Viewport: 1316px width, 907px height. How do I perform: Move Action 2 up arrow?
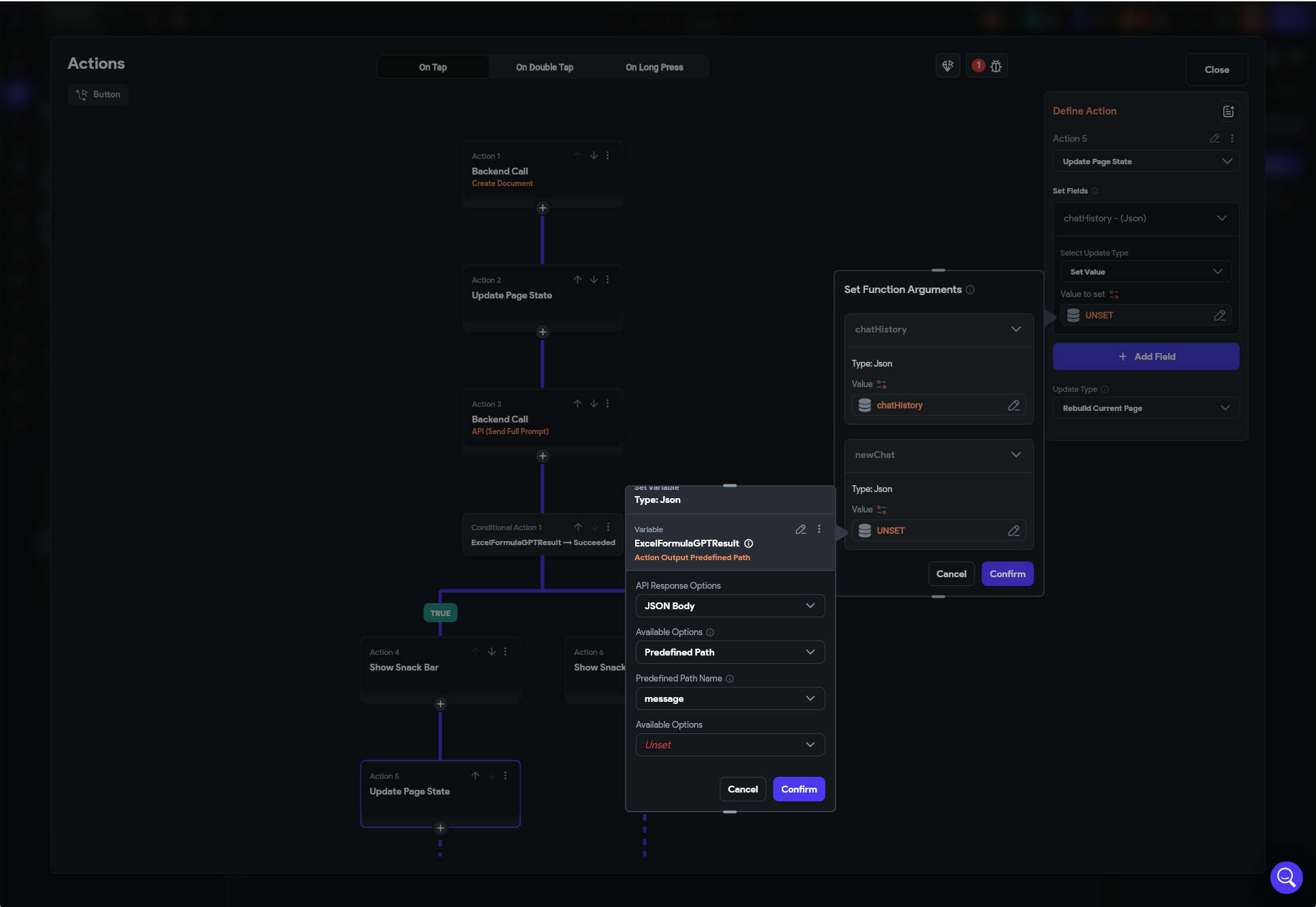coord(577,280)
